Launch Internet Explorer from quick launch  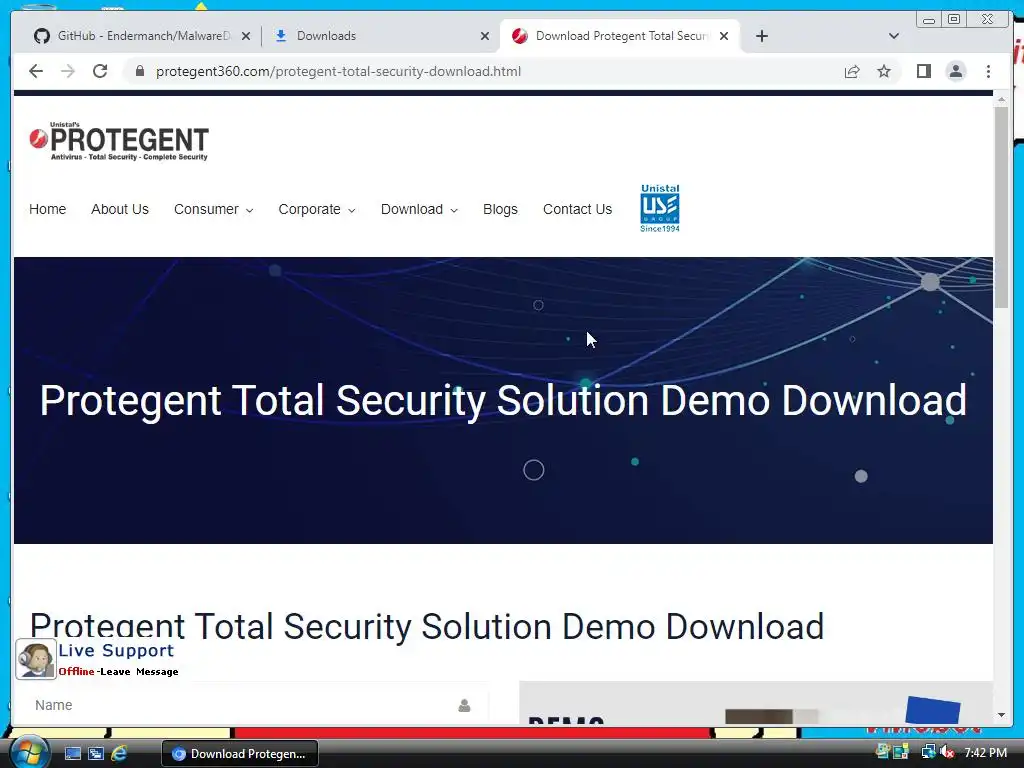(119, 754)
